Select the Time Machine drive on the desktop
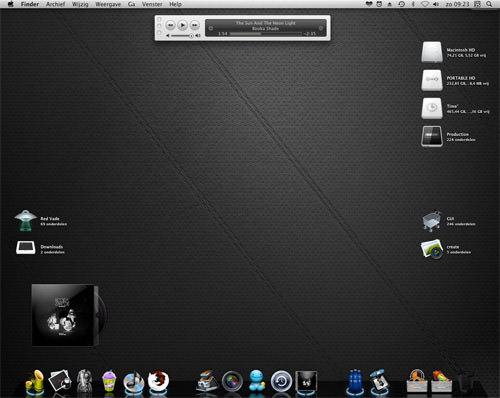 (432, 108)
